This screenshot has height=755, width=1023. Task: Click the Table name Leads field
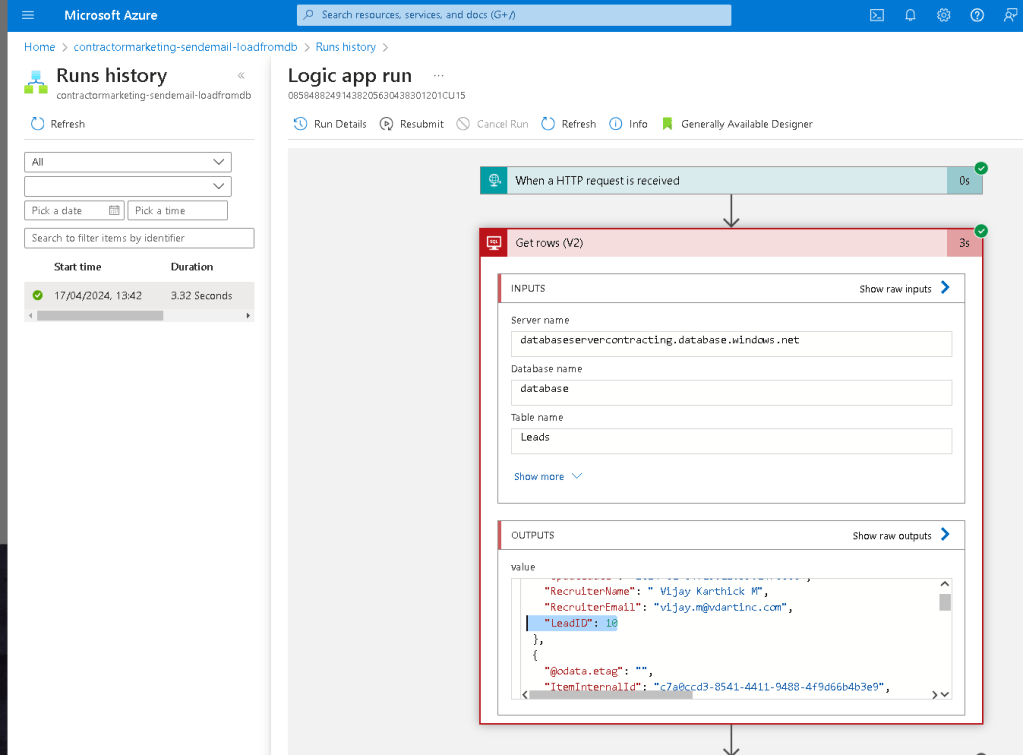coord(731,441)
